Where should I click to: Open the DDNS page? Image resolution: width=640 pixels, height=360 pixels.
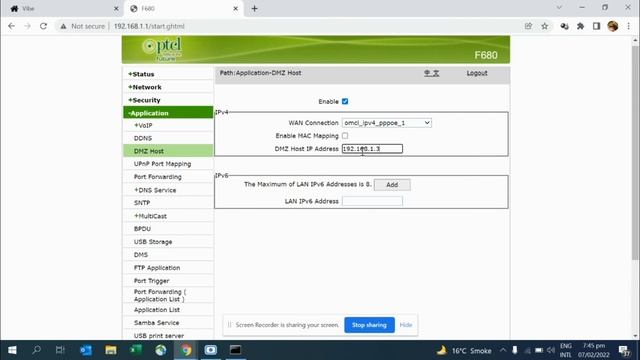tap(143, 138)
